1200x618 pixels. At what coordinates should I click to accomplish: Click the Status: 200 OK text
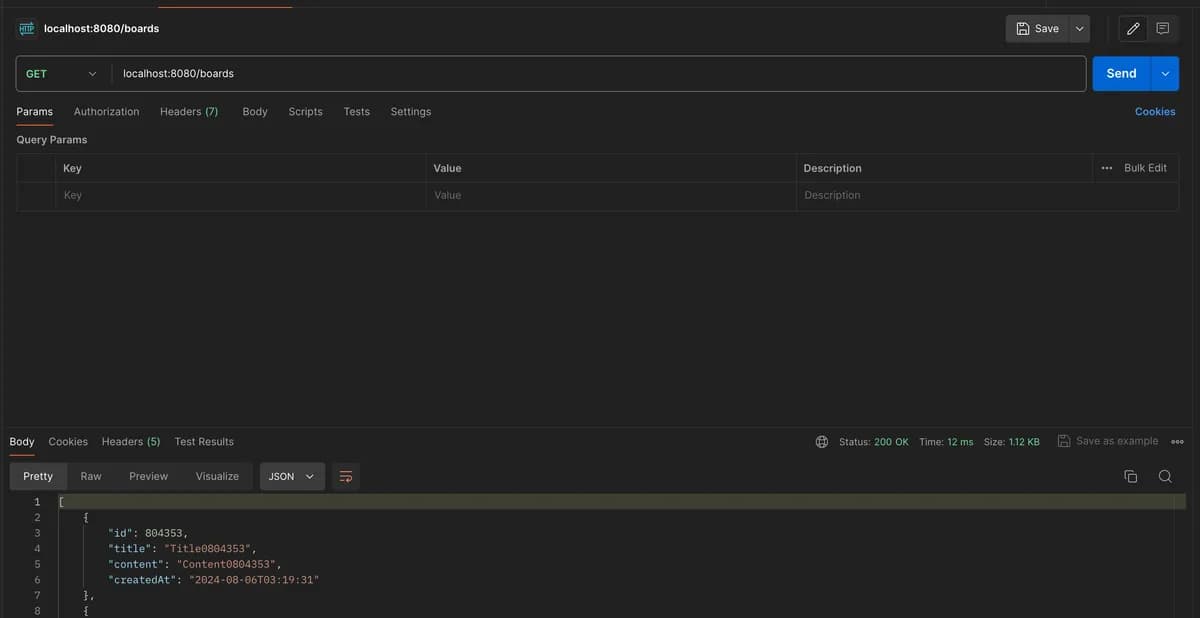(x=874, y=442)
